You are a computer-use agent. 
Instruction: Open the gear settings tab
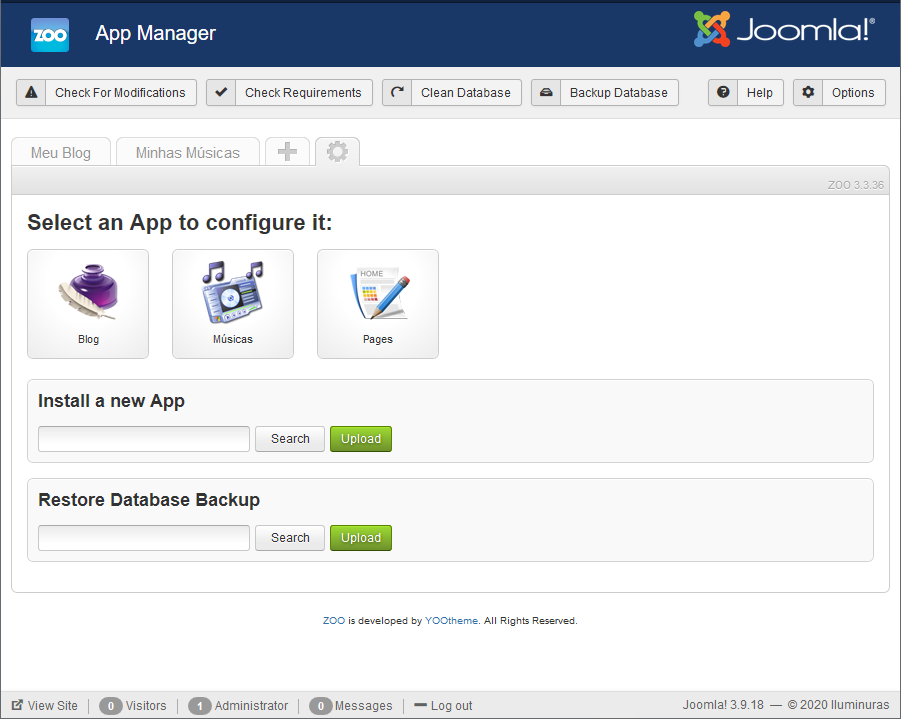point(337,152)
